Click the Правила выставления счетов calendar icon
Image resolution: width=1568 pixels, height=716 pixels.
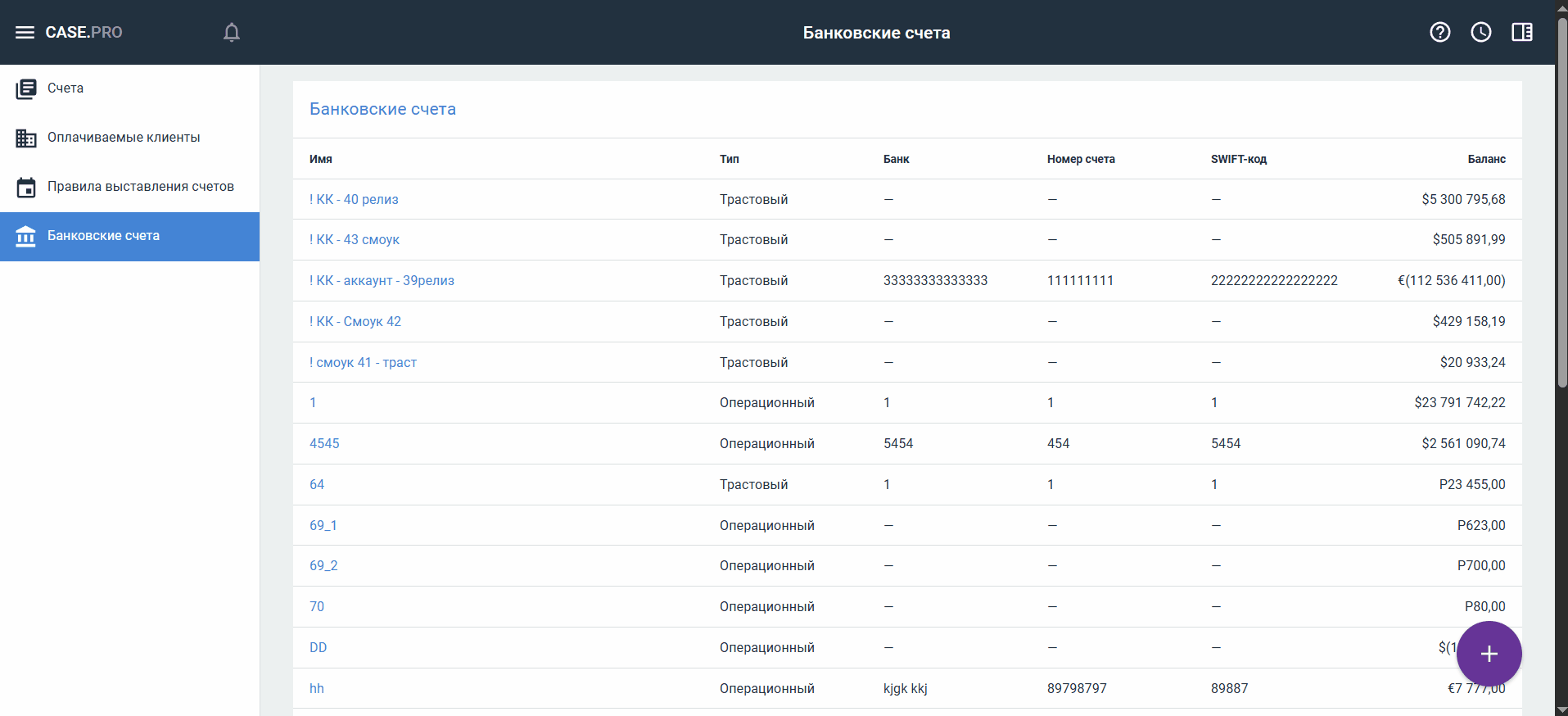[x=26, y=187]
